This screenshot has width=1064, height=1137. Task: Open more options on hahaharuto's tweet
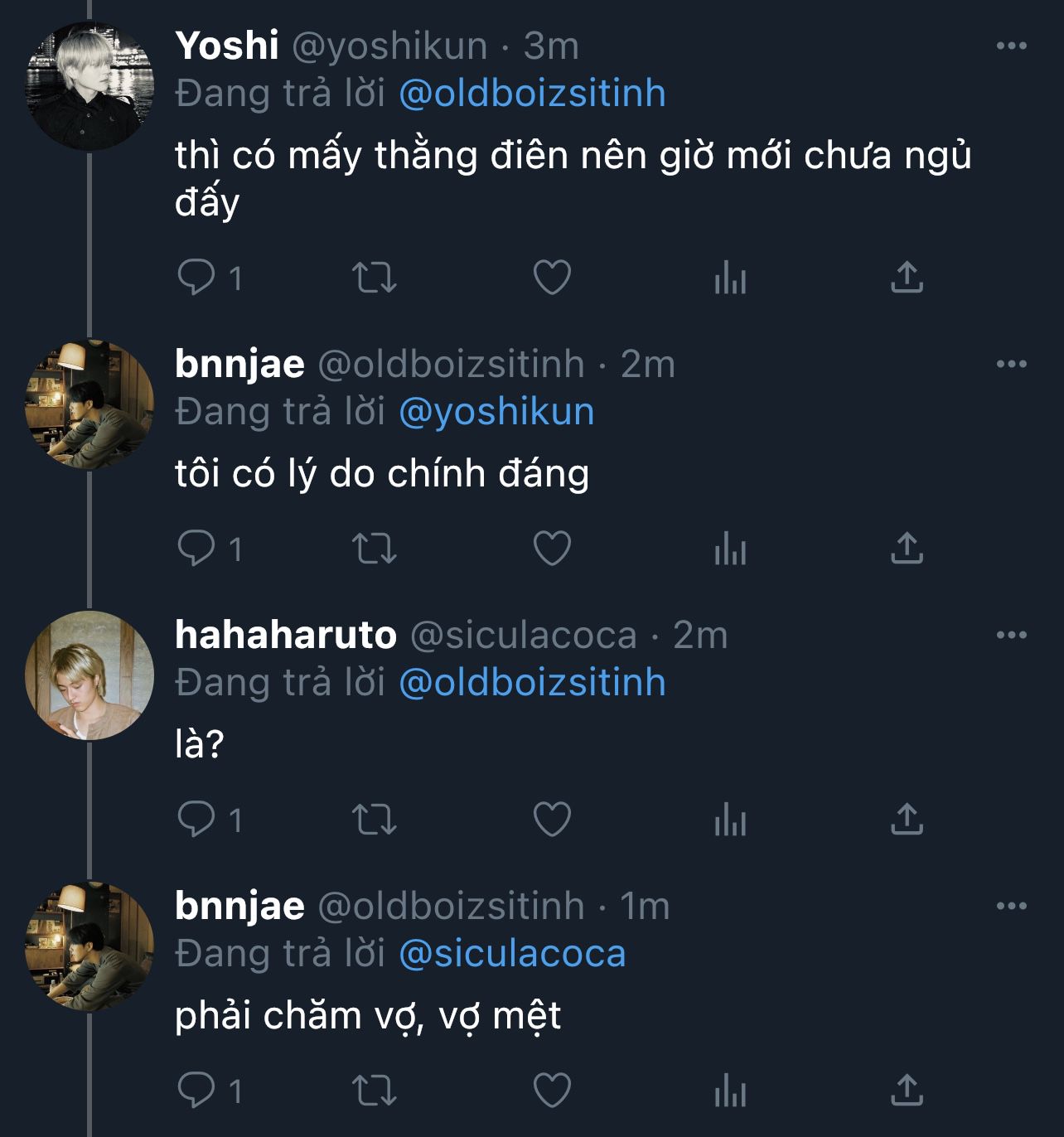pos(1011,635)
